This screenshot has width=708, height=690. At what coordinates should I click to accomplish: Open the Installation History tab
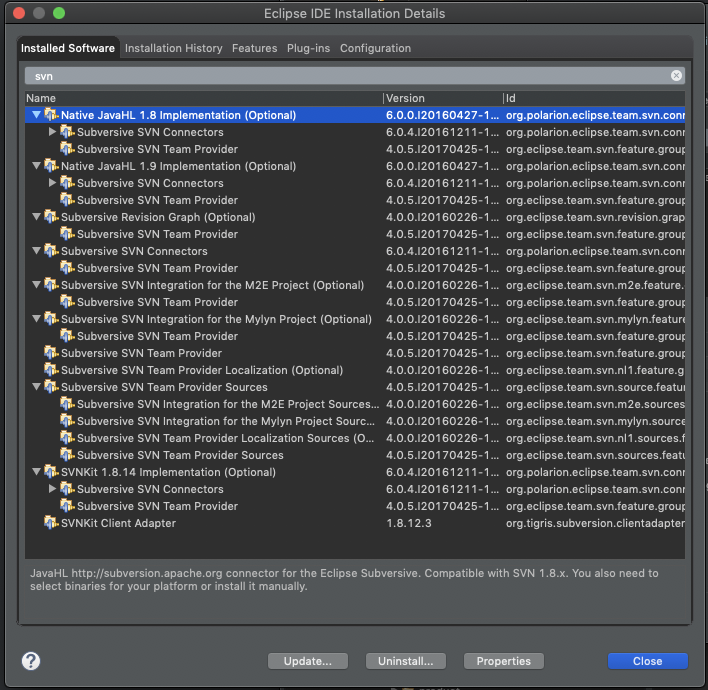point(174,48)
